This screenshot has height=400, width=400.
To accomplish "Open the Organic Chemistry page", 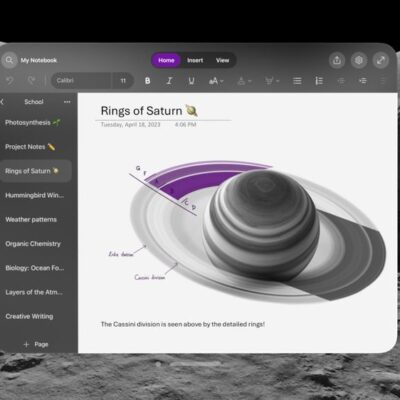I will (x=36, y=244).
